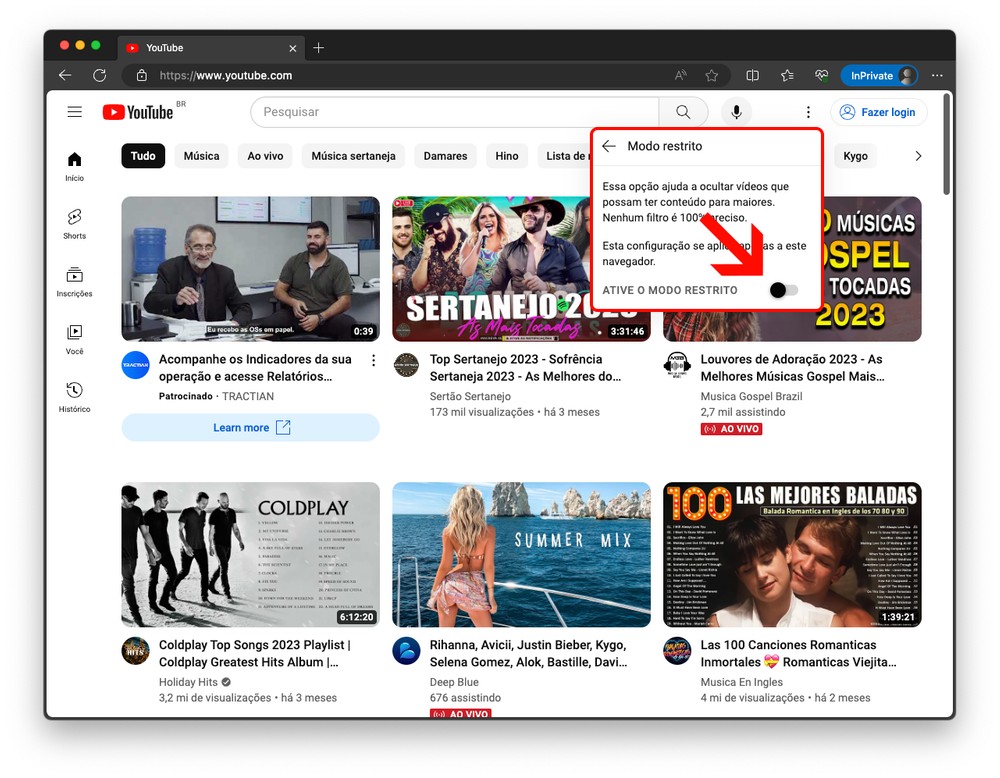Enable the Modo restrito toggle
This screenshot has width=1000, height=778.
tap(784, 290)
